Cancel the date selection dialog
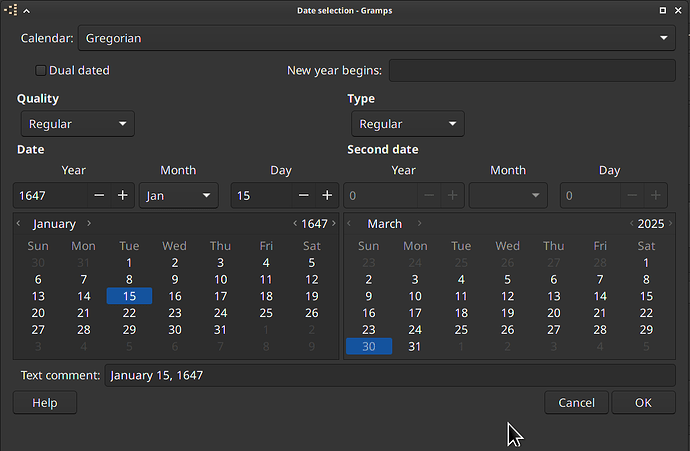The image size is (690, 451). click(x=576, y=403)
